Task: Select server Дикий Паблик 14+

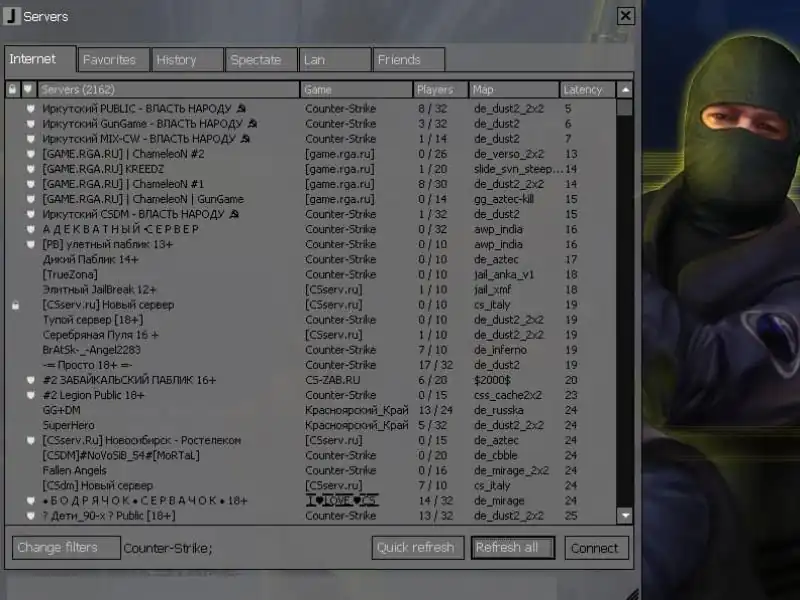Action: (310, 260)
